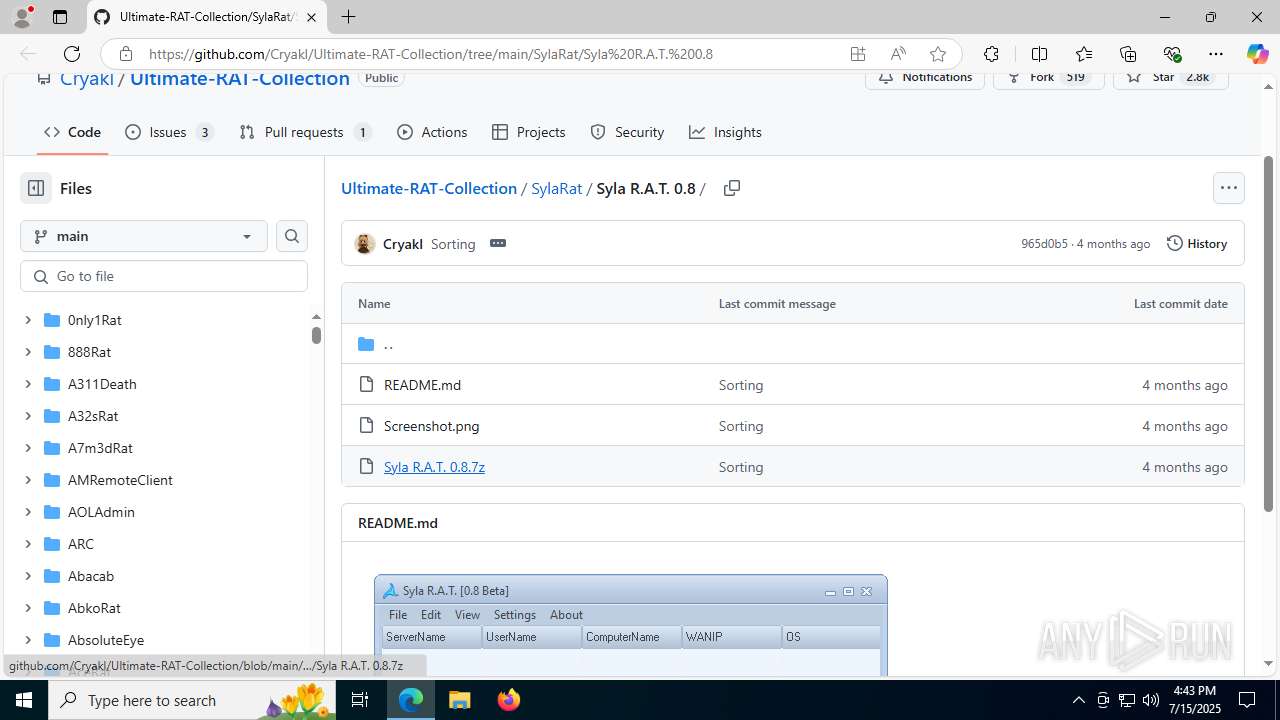Click the browser back arrow
The height and width of the screenshot is (720, 1280).
(x=28, y=54)
